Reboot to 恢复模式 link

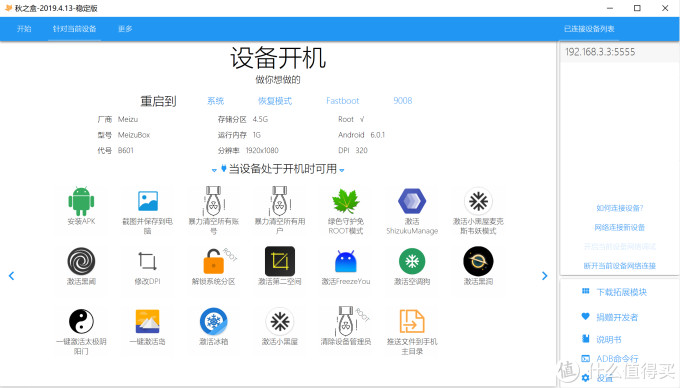point(275,101)
